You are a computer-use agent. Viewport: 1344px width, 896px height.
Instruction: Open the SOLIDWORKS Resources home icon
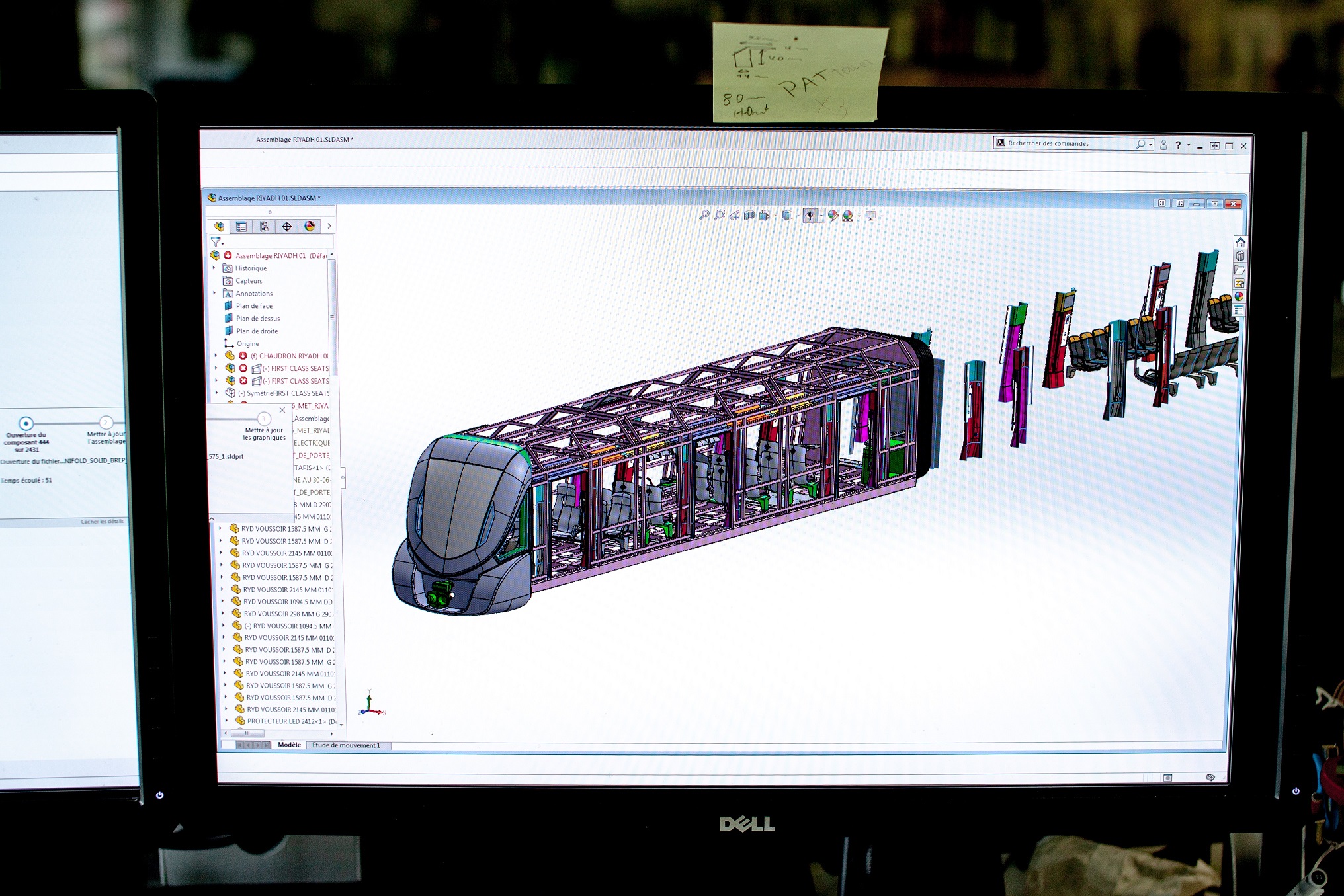1241,242
